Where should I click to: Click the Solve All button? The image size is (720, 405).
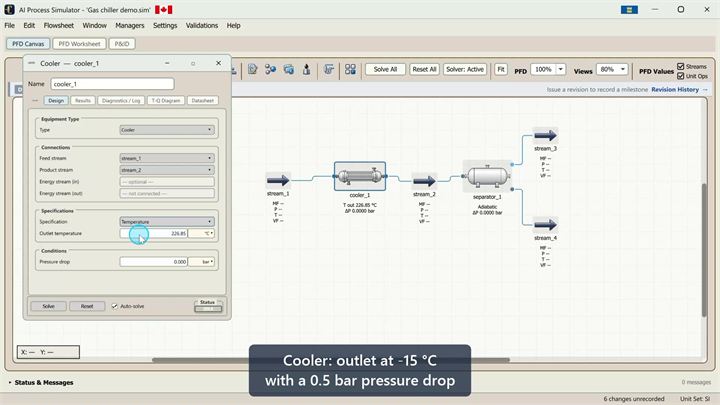[385, 69]
